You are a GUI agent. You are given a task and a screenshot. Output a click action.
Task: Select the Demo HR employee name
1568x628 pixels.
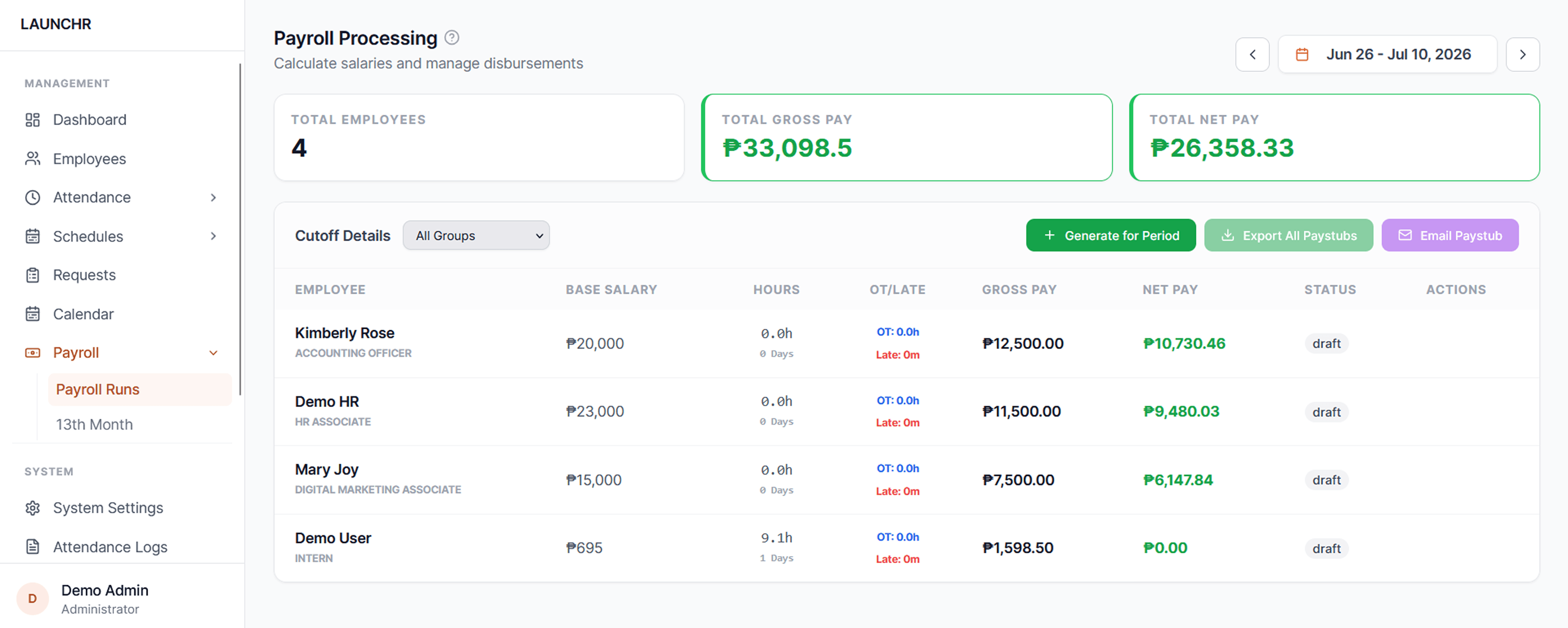[327, 402]
